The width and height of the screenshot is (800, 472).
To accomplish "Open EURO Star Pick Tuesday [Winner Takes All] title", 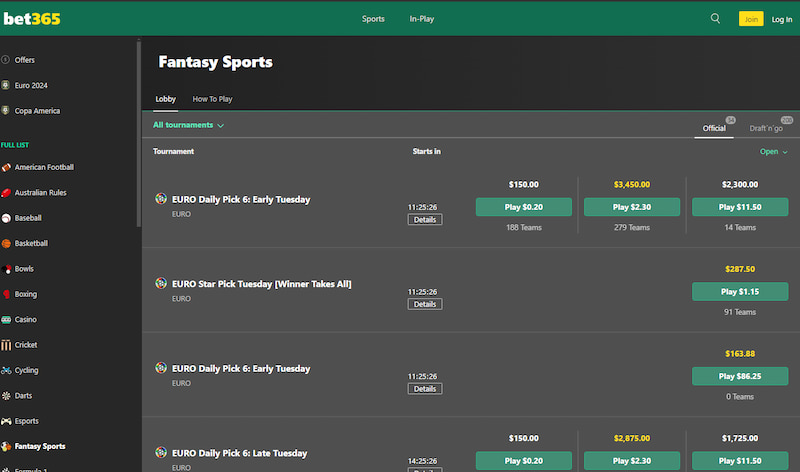I will pos(261,284).
